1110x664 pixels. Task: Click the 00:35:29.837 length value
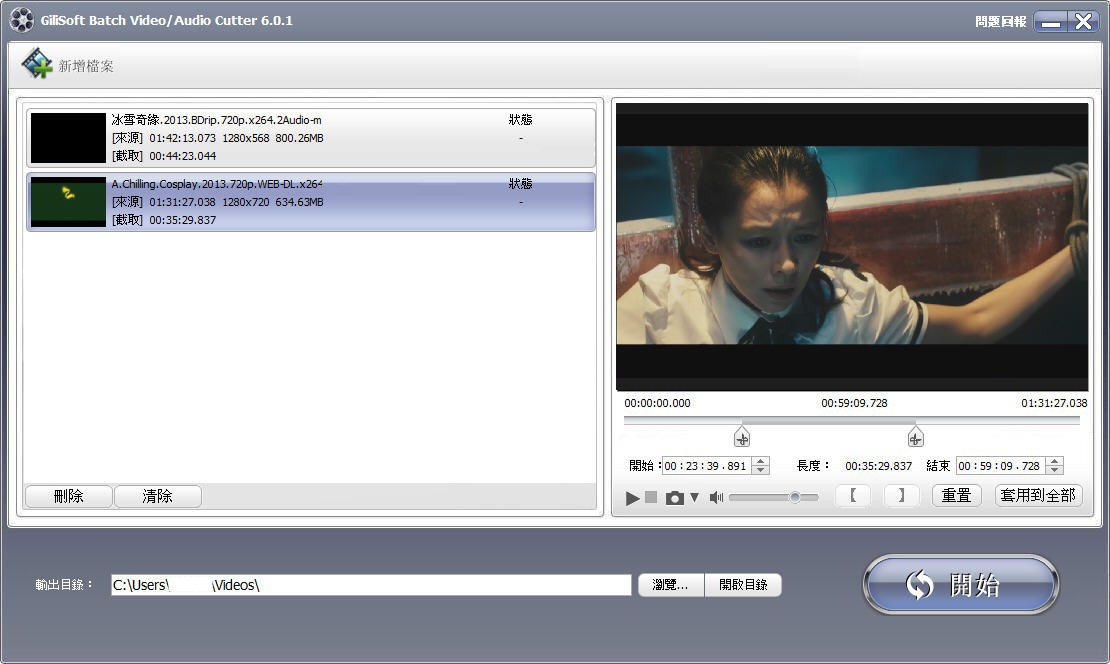pos(879,466)
